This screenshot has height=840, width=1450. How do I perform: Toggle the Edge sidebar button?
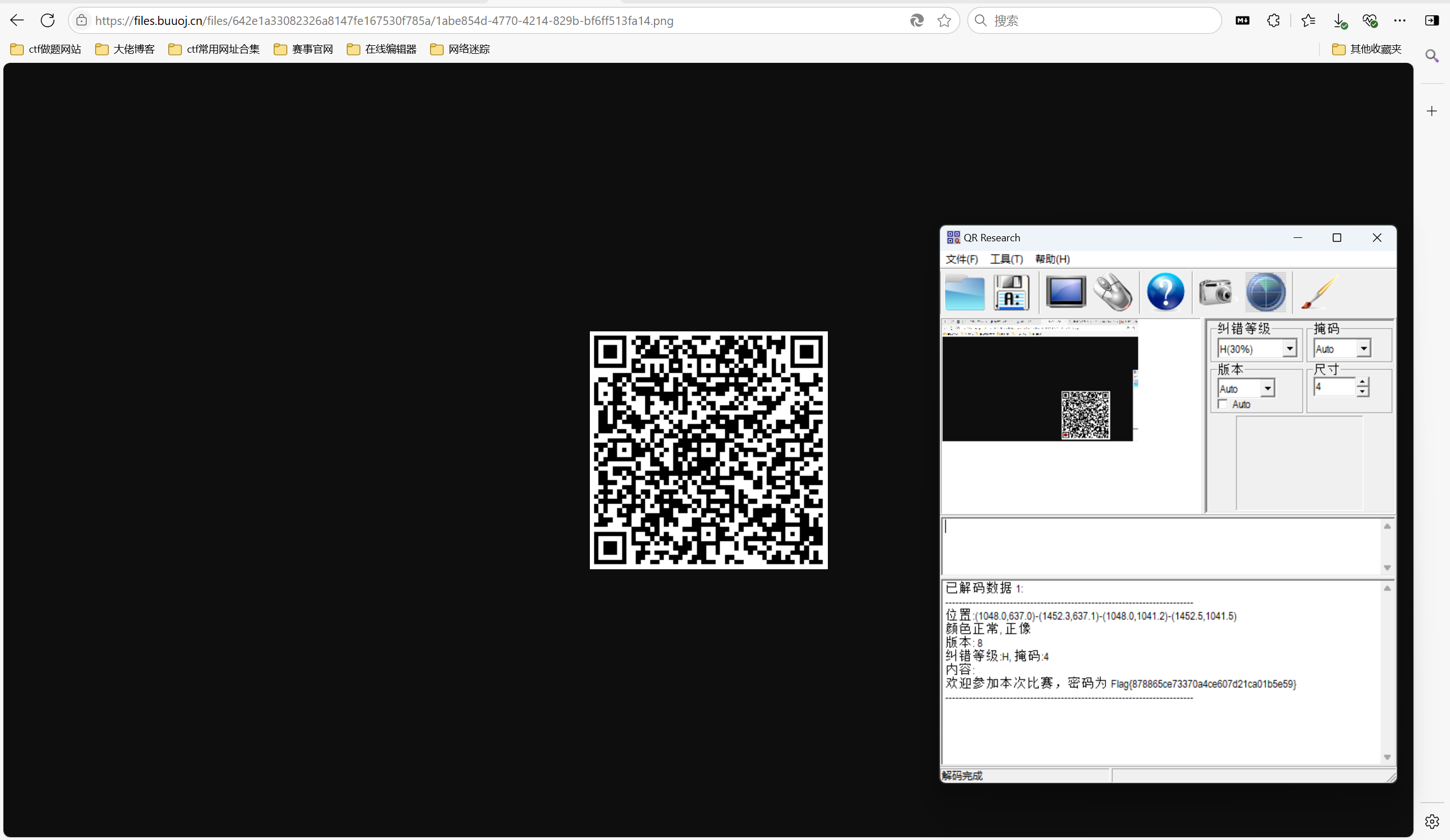click(1432, 21)
